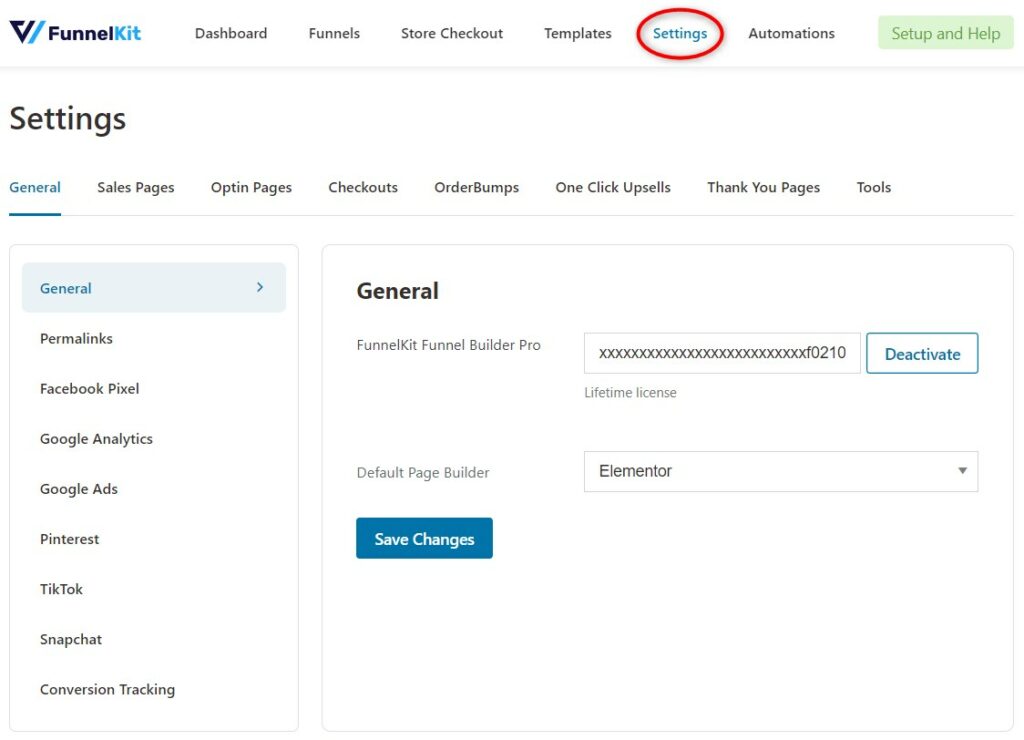The image size is (1024, 740).
Task: Open TikTok settings in sidebar
Action: click(61, 589)
